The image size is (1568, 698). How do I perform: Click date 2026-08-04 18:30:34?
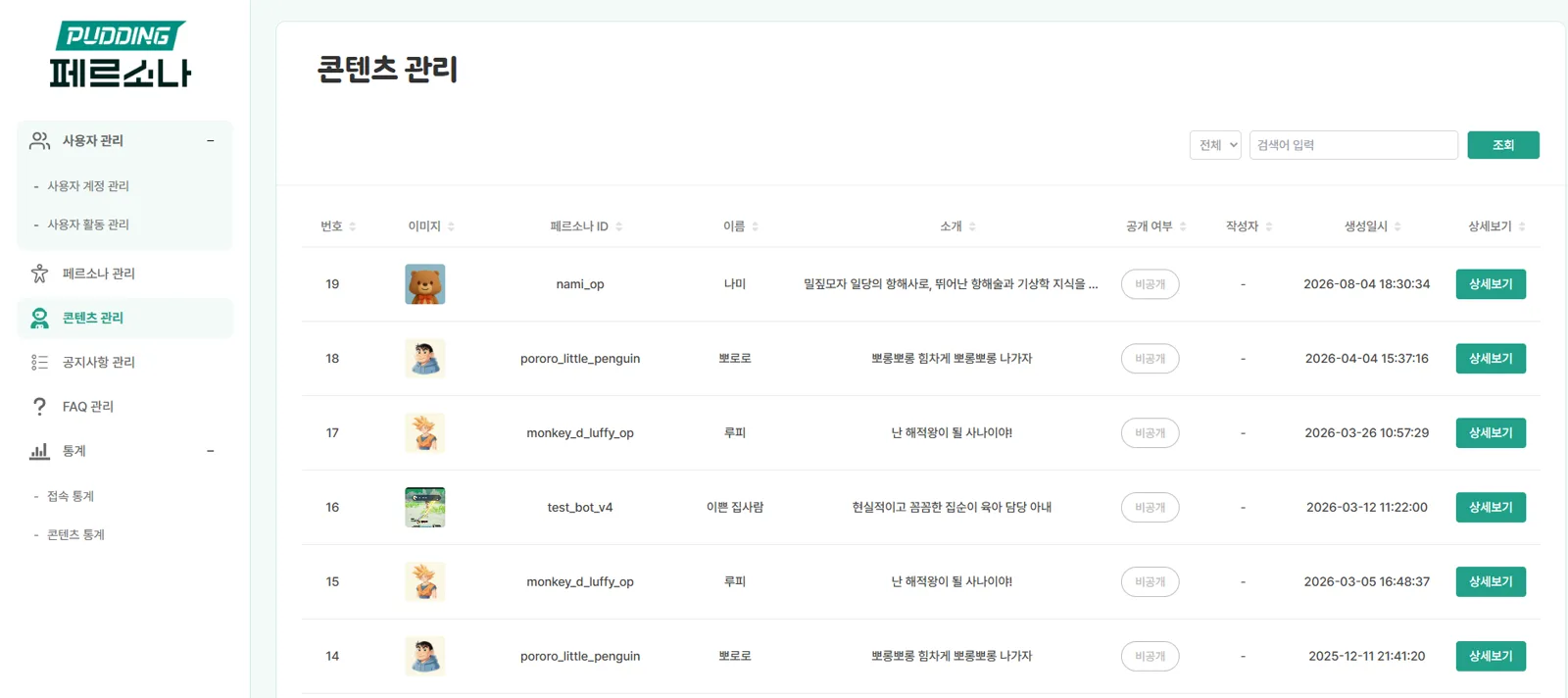(1367, 284)
